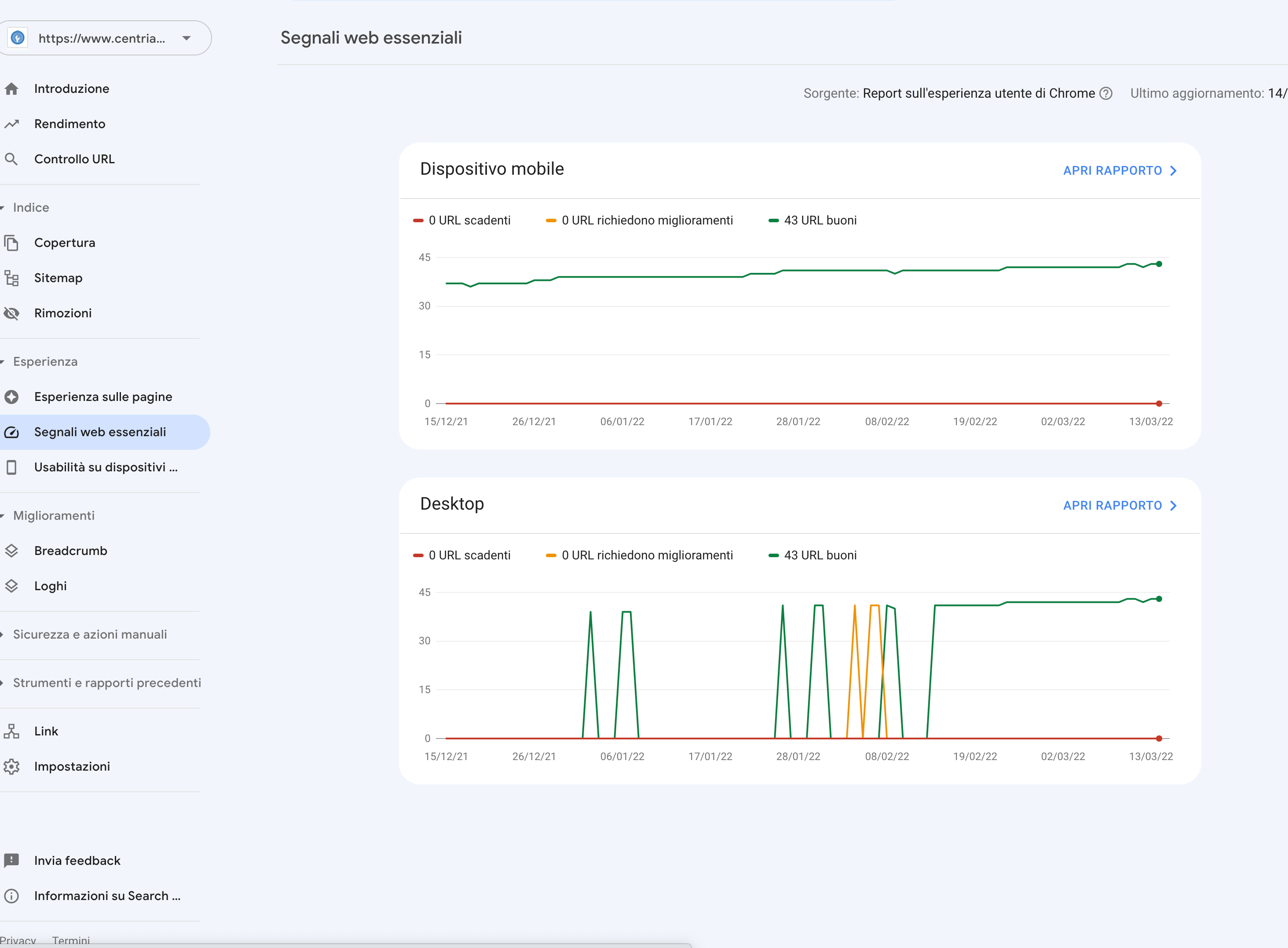Open the mobile report via APRI RAPPORTO
The width and height of the screenshot is (1288, 948).
click(x=1120, y=171)
